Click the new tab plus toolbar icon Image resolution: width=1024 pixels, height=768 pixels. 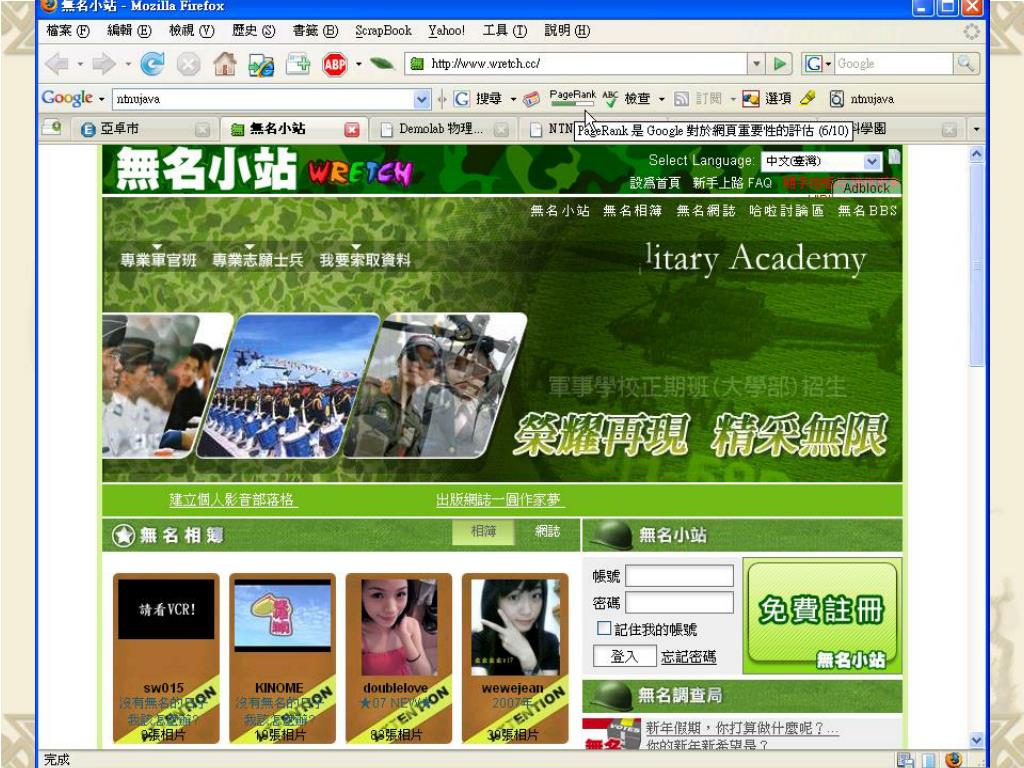click(x=298, y=64)
